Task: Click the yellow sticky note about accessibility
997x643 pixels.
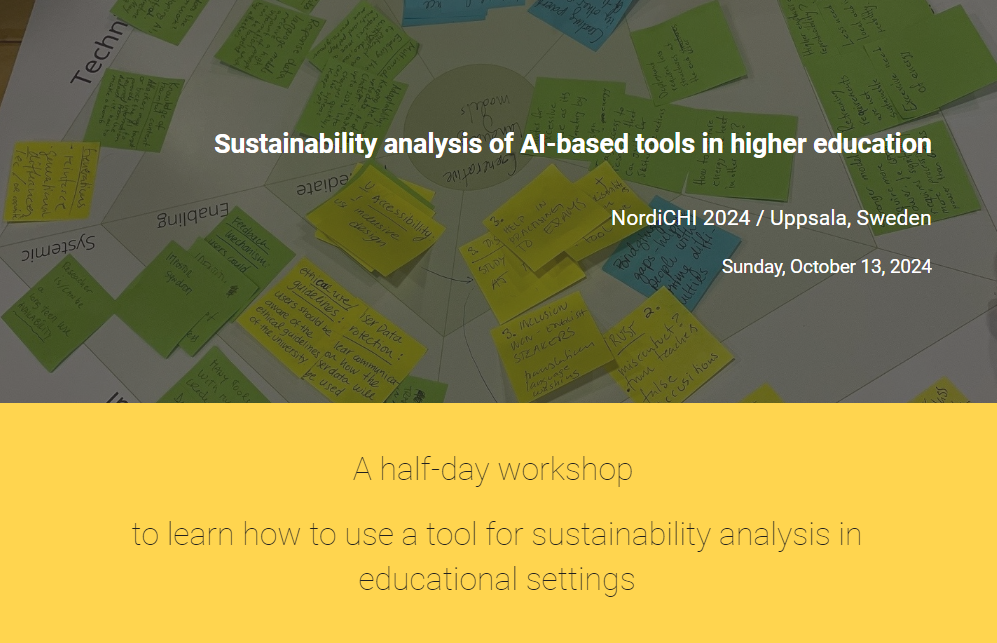Action: coord(375,222)
